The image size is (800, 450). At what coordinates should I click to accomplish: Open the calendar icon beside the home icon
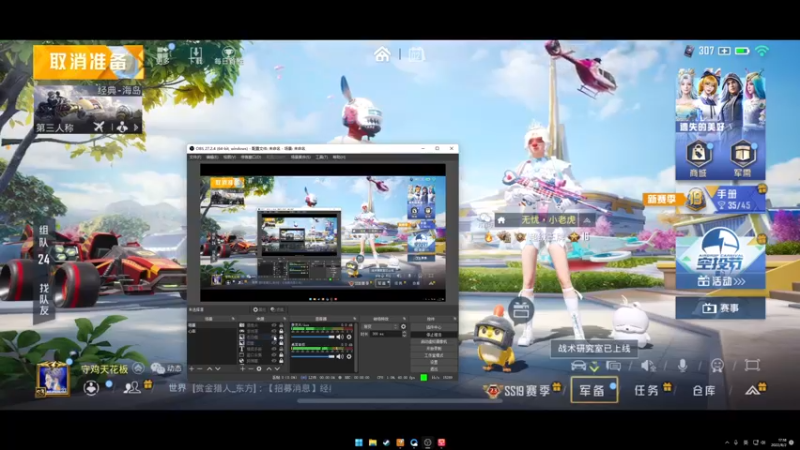point(416,54)
